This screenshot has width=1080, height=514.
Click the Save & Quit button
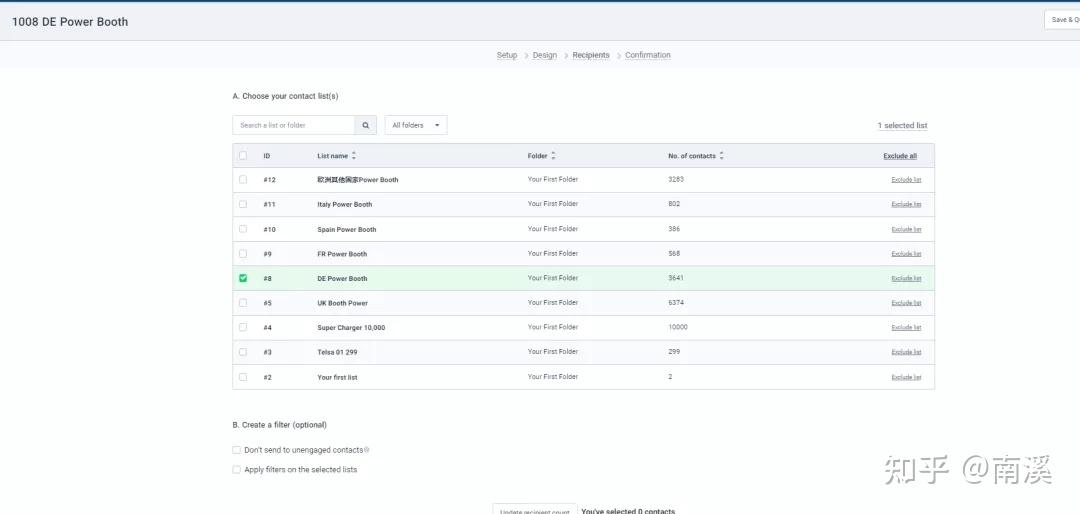tap(1062, 20)
